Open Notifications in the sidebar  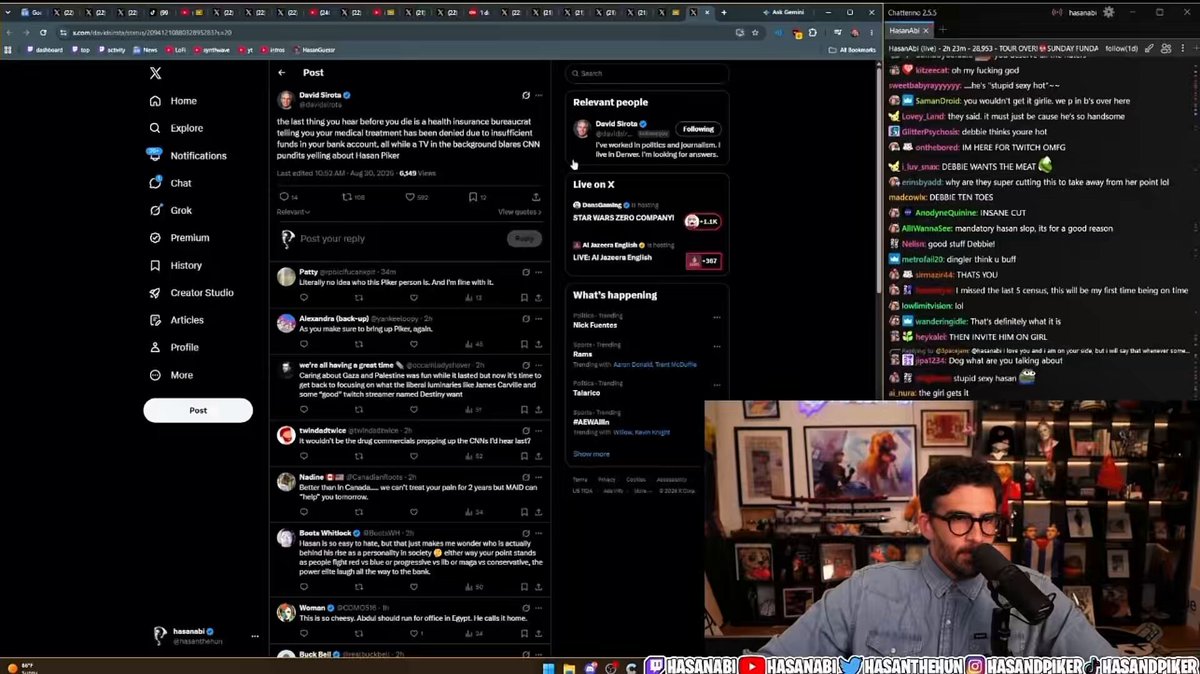[188, 155]
